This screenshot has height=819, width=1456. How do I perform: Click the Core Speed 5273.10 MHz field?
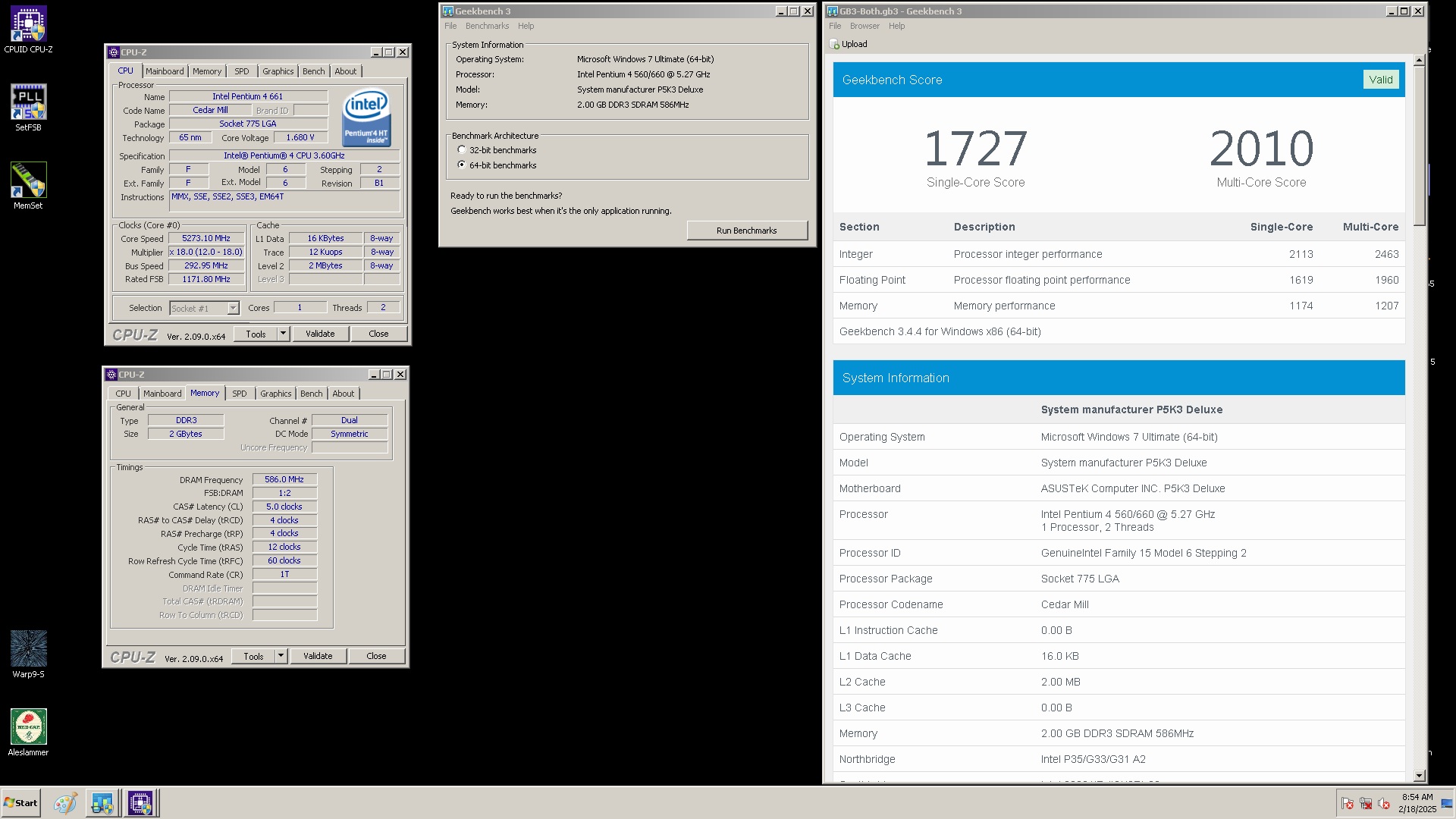tap(206, 238)
